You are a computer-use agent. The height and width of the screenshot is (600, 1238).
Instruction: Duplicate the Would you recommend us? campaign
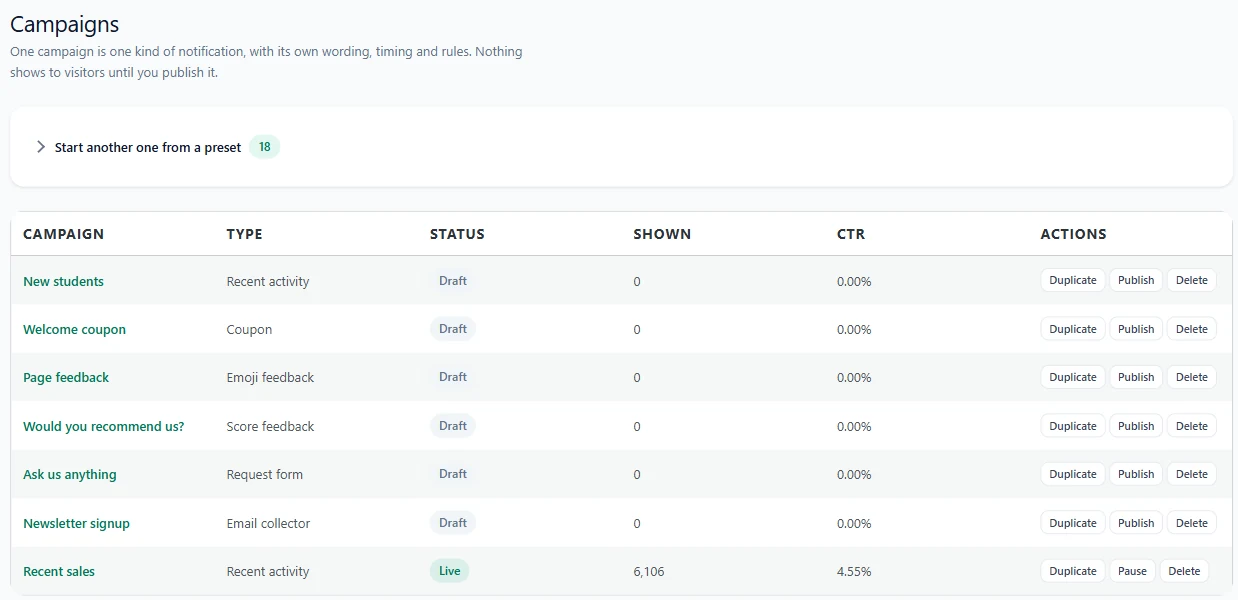(1073, 426)
